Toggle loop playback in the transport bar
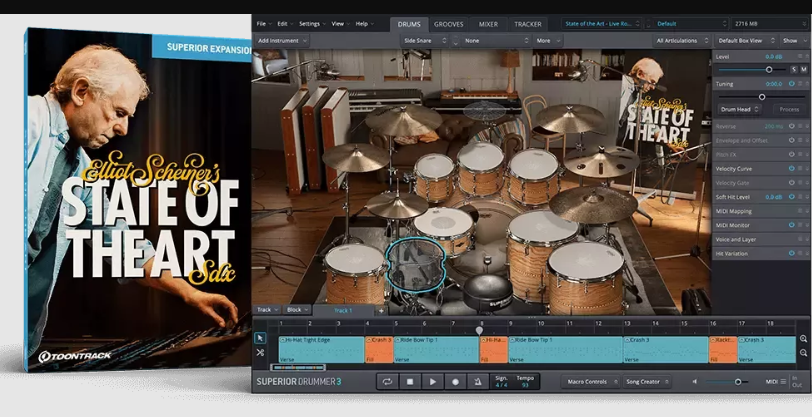Viewport: 812px width, 417px height. point(387,382)
